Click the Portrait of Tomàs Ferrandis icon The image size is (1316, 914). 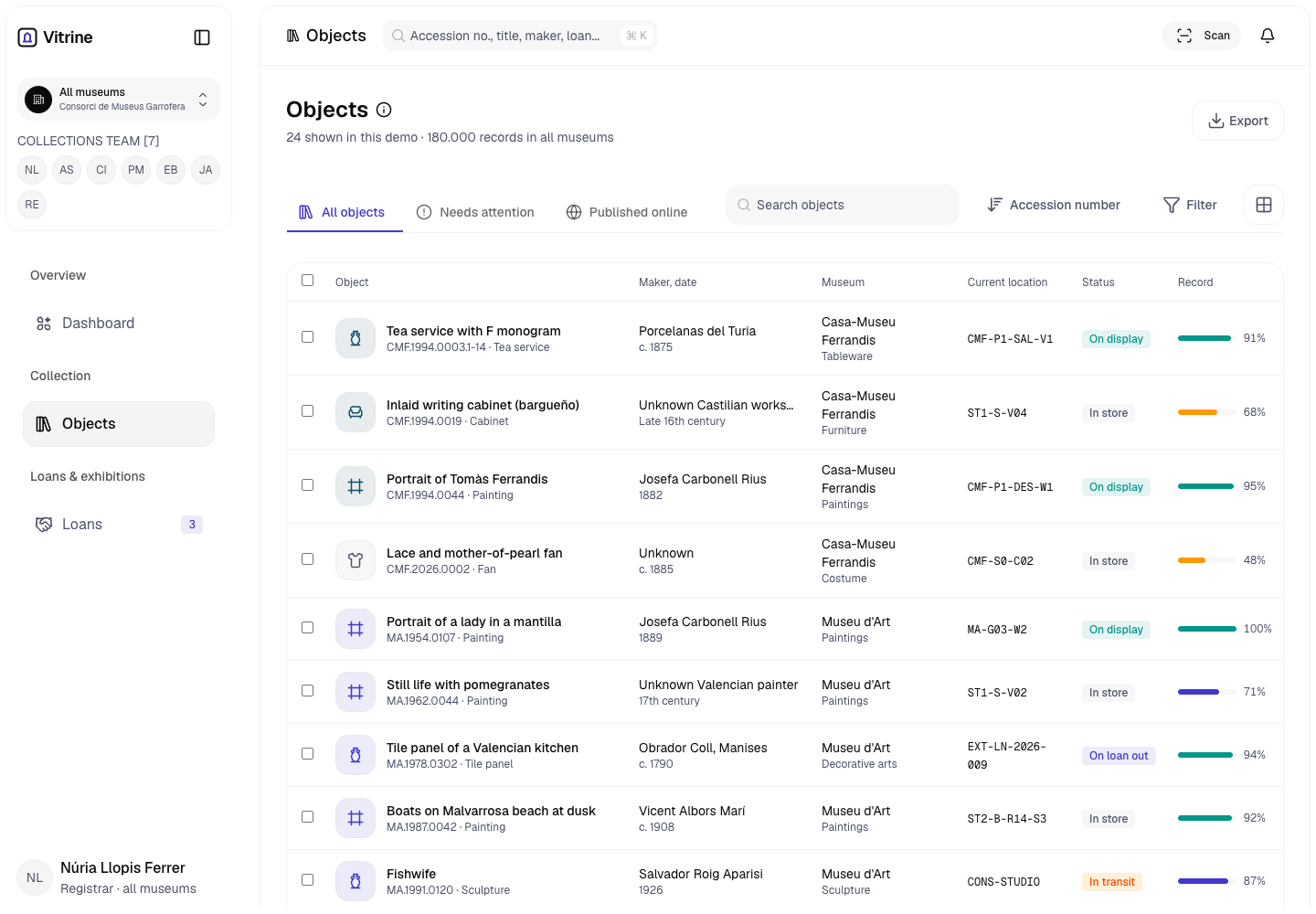356,486
